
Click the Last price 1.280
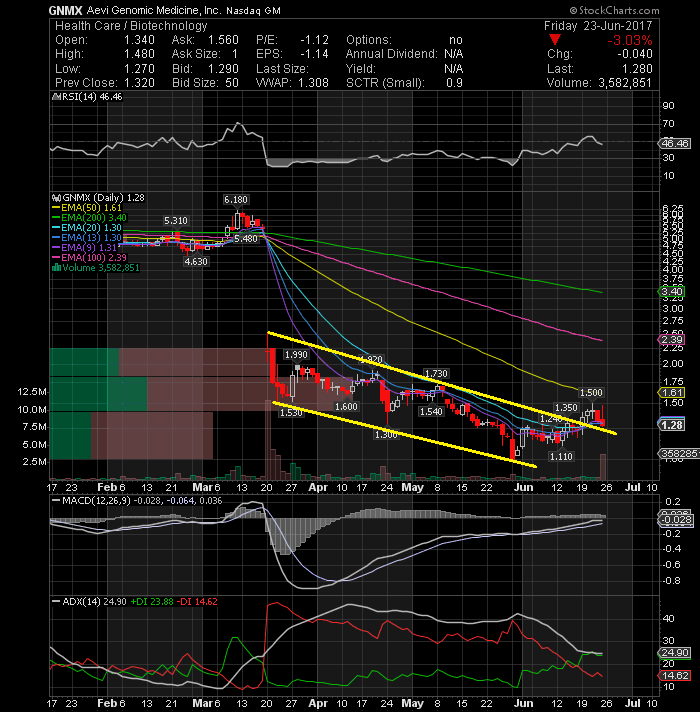tap(637, 69)
